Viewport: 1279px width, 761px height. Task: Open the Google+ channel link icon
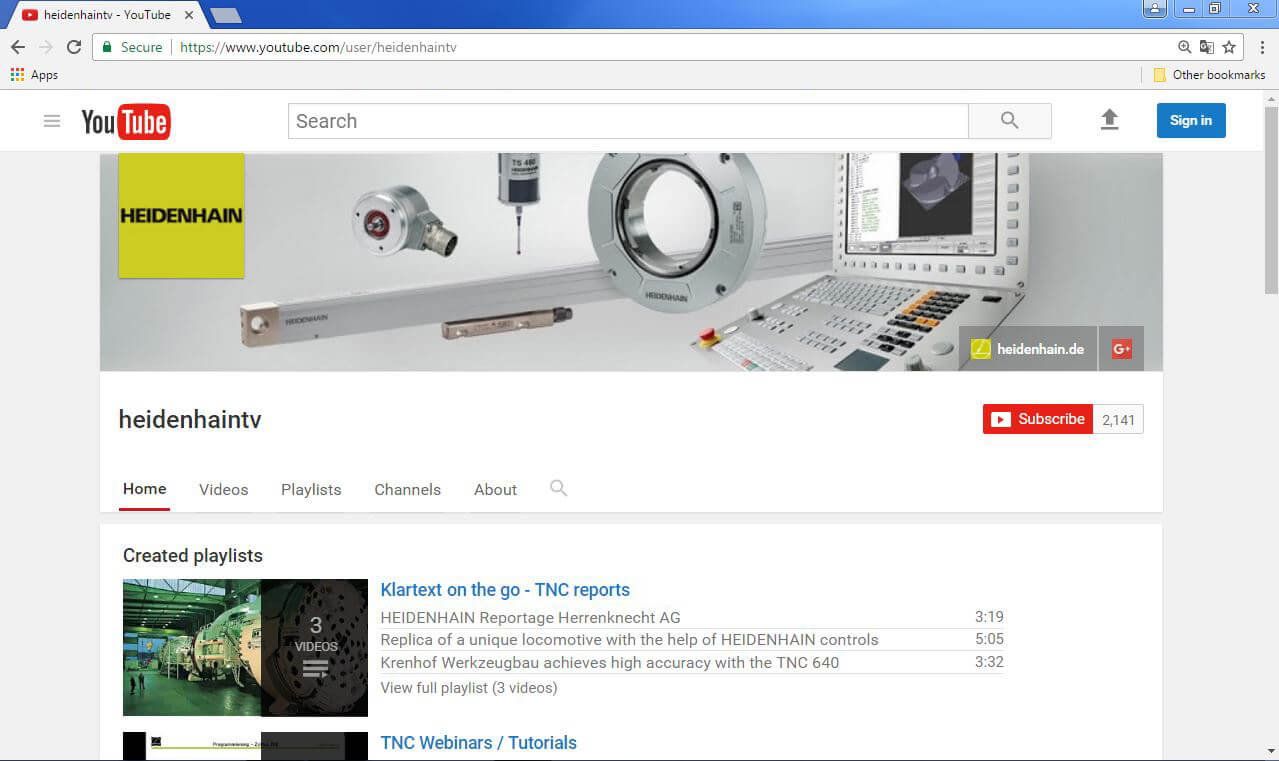pyautogui.click(x=1121, y=349)
